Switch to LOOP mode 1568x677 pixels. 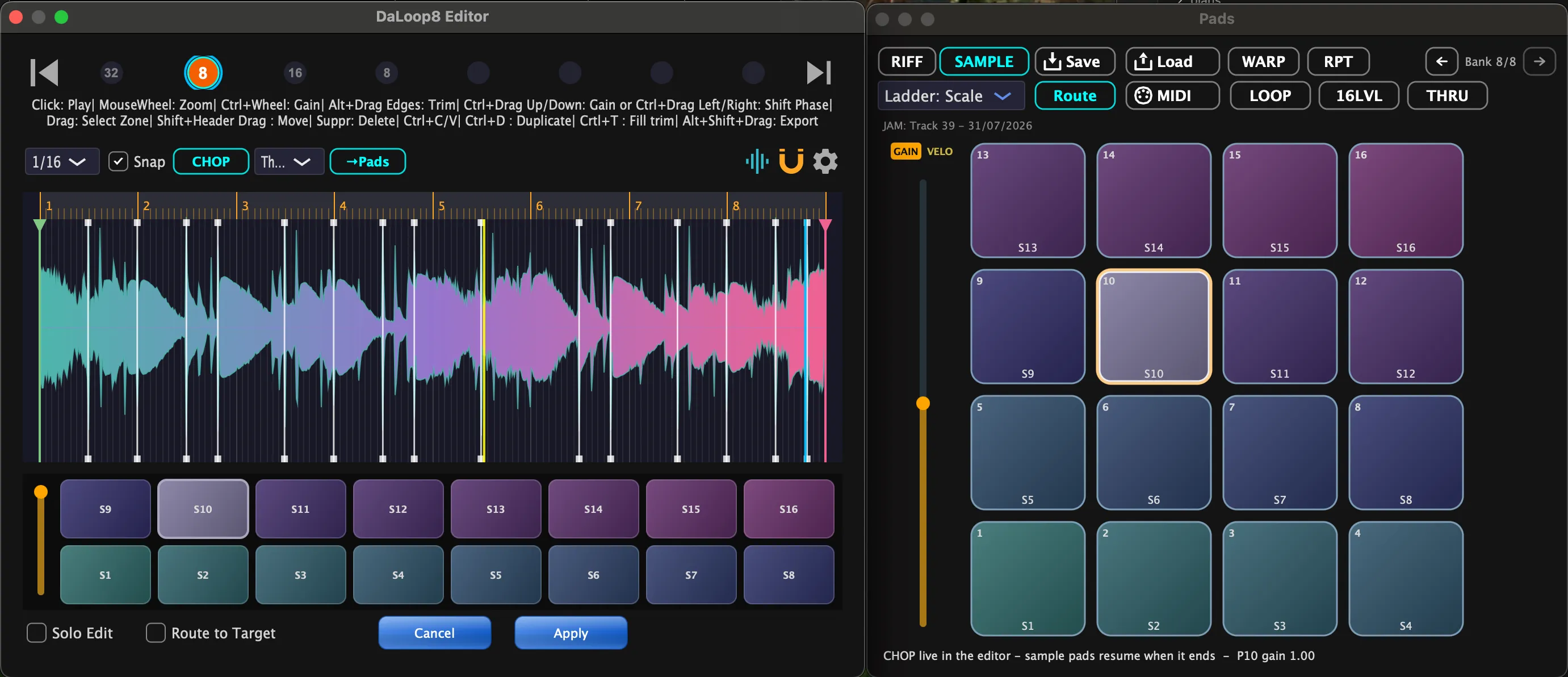coord(1270,95)
